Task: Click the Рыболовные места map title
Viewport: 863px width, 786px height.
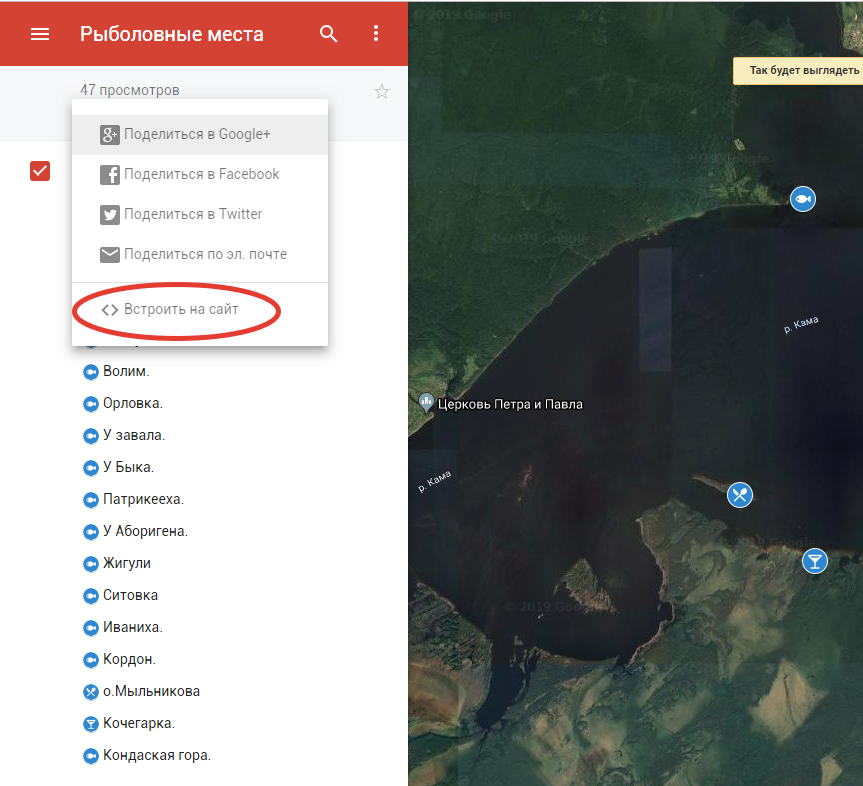Action: 172,34
